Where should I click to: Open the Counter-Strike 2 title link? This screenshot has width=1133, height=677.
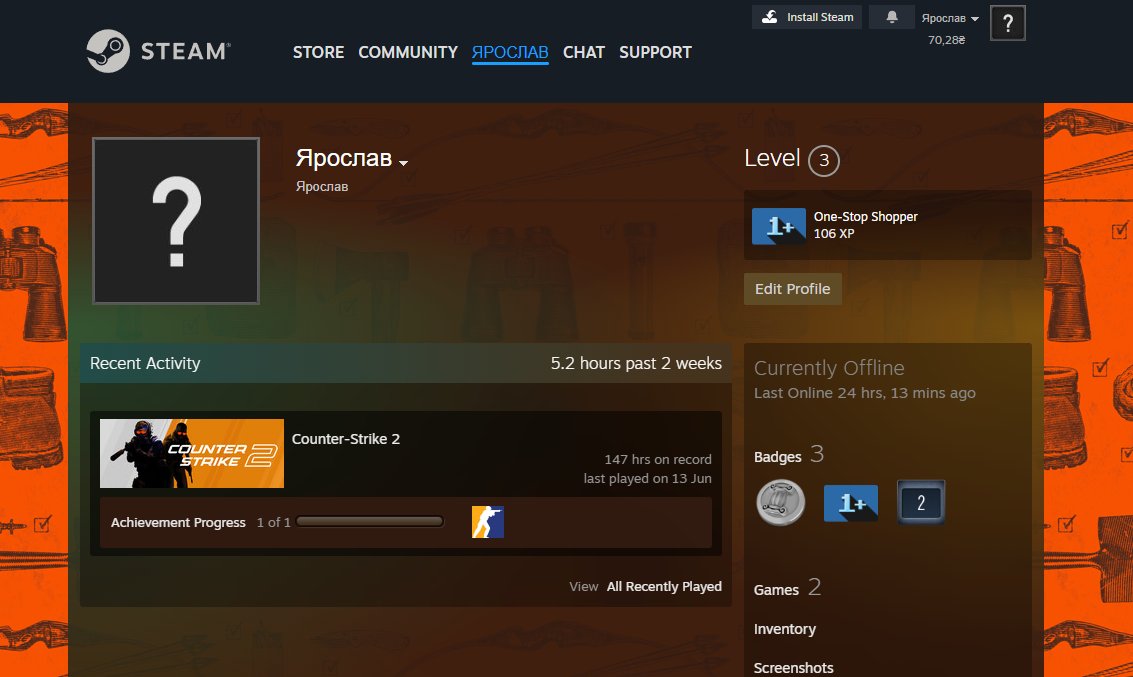(345, 439)
